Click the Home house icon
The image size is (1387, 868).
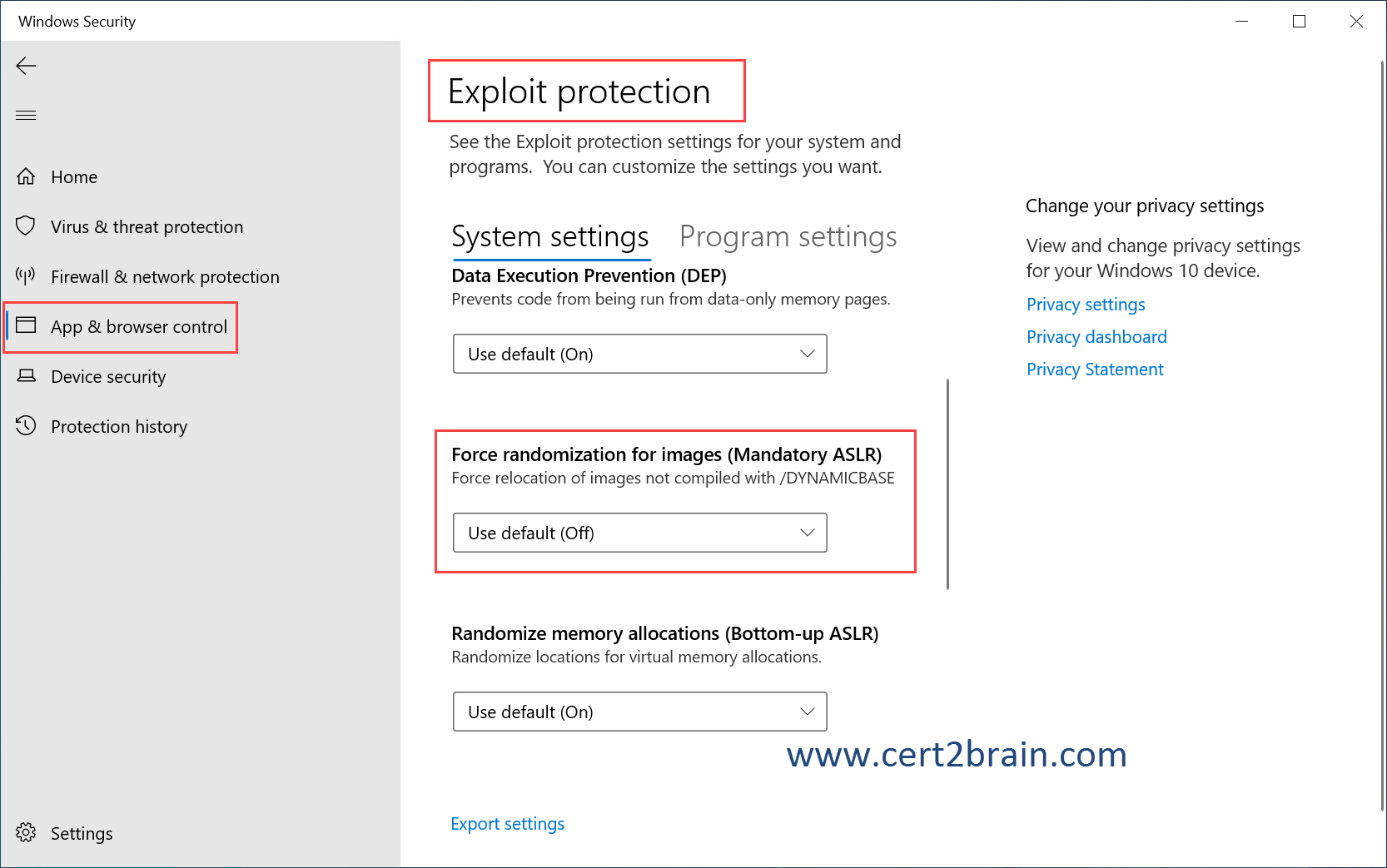coord(26,176)
